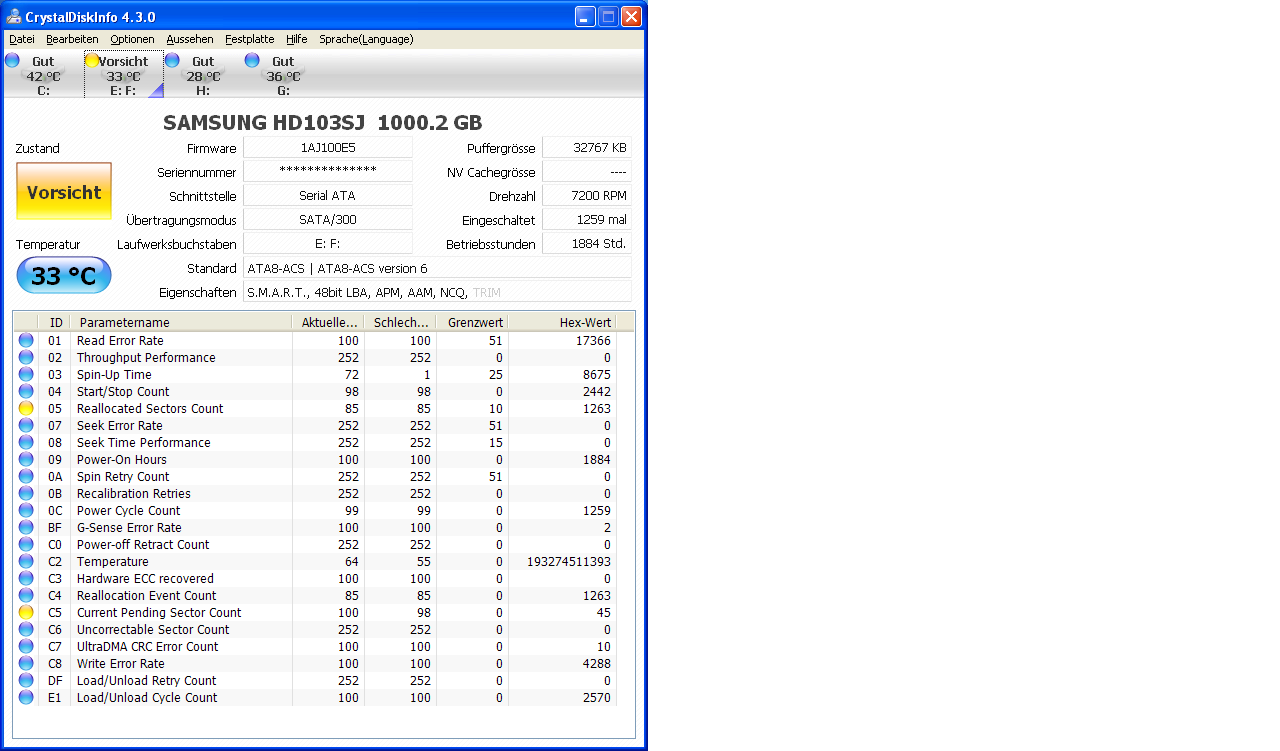Open the Sprache(Language) menu
This screenshot has width=1280, height=751.
tap(366, 39)
